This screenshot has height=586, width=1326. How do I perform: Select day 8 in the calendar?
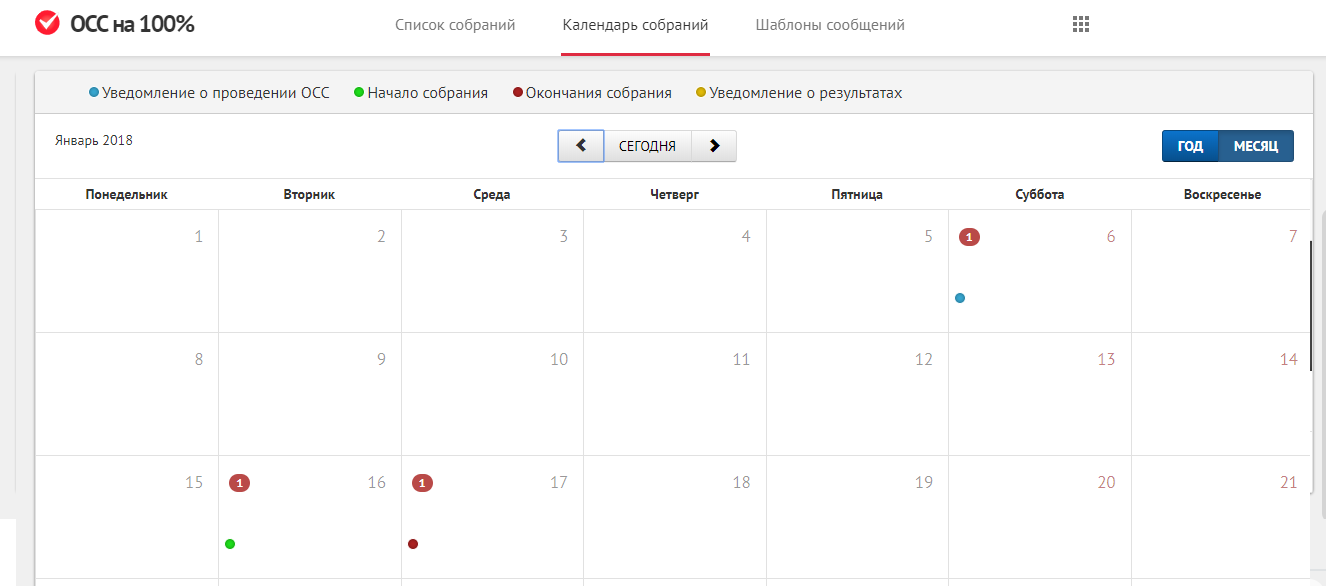point(198,360)
